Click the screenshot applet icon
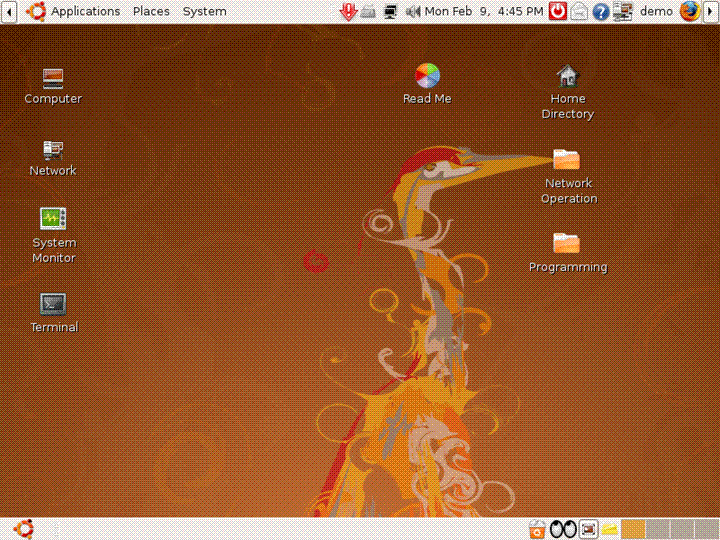Image resolution: width=720 pixels, height=540 pixels. point(588,529)
